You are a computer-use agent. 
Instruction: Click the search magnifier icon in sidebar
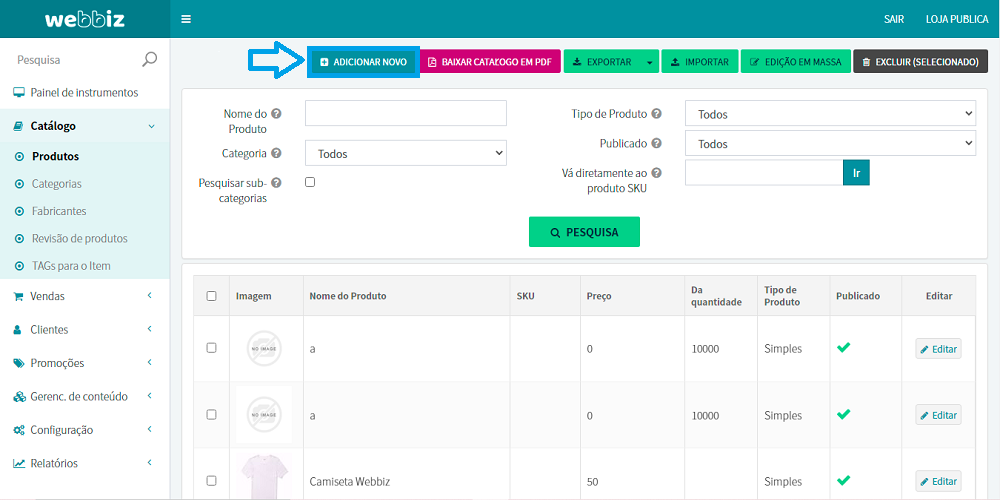point(149,60)
